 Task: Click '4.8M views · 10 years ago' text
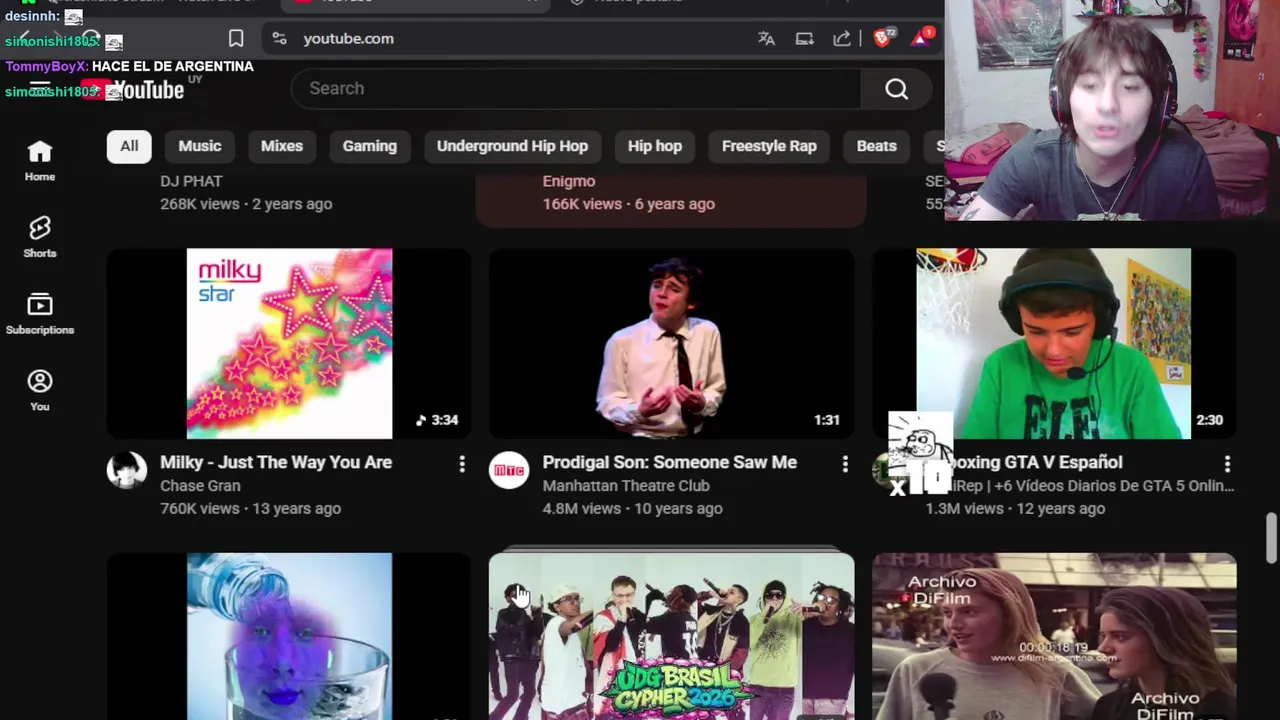click(632, 509)
